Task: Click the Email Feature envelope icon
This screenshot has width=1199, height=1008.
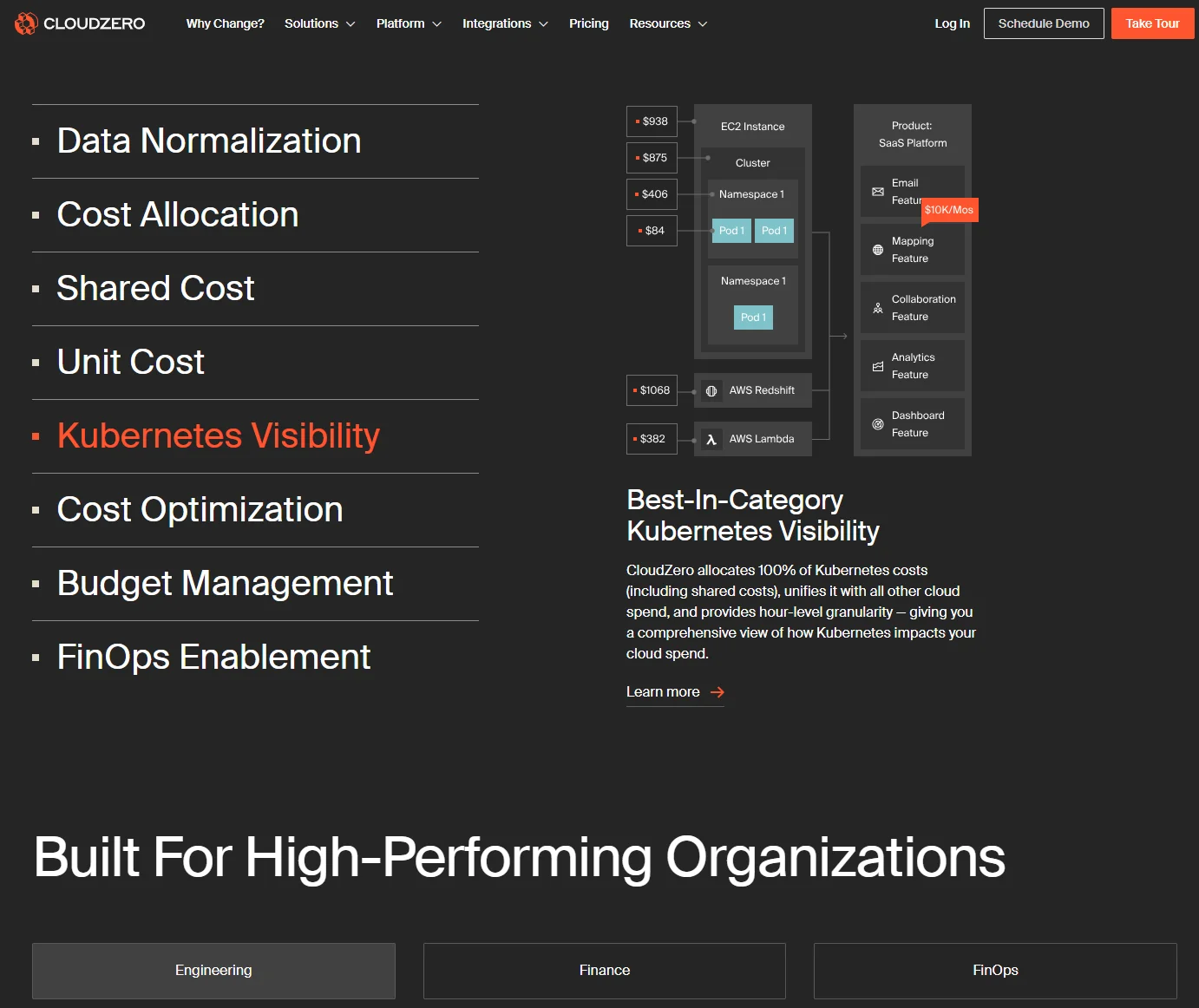Action: [x=878, y=192]
